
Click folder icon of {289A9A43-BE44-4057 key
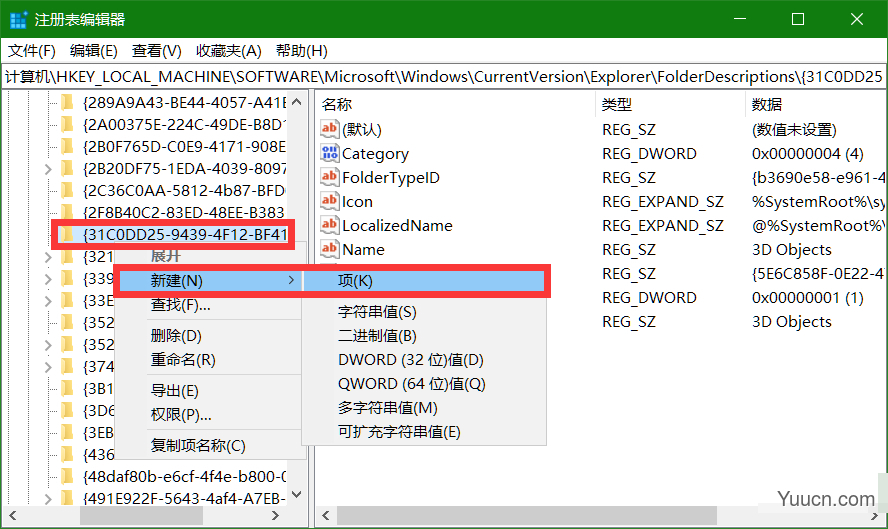(x=67, y=101)
